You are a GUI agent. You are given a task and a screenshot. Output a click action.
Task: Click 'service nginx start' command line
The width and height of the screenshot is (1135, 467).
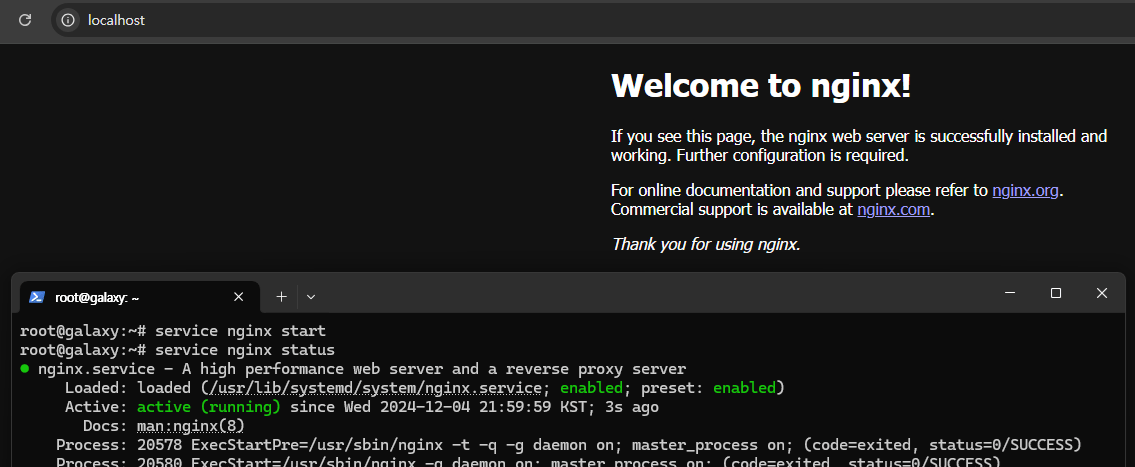[x=240, y=332]
